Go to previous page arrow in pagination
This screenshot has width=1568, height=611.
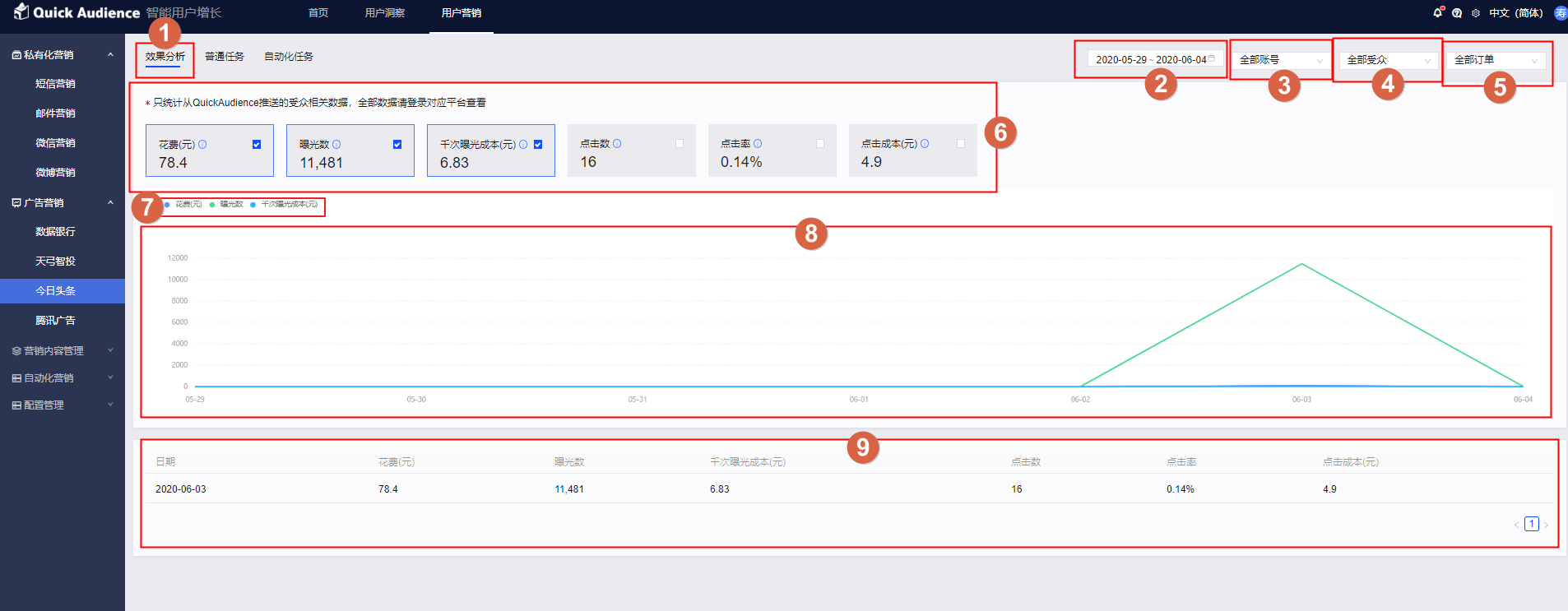tap(1516, 525)
